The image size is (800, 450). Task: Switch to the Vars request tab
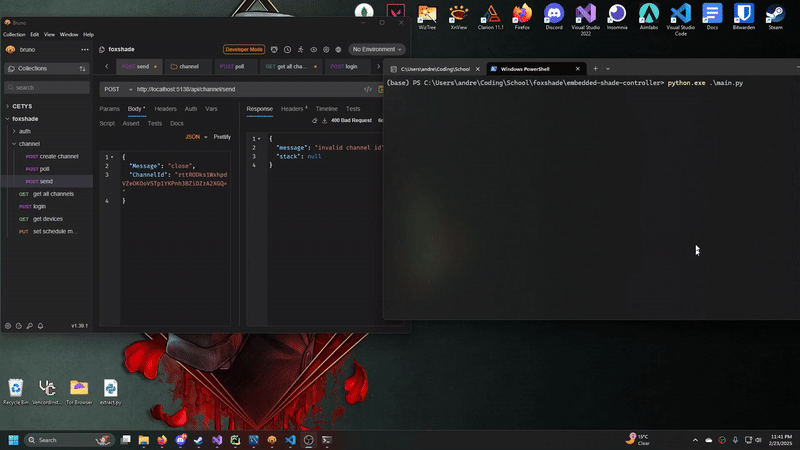point(211,109)
